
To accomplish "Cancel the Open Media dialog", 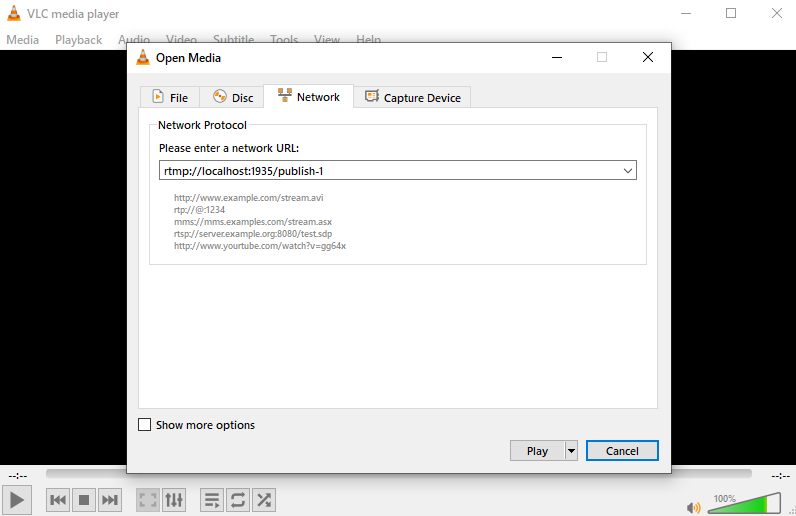I will (622, 450).
